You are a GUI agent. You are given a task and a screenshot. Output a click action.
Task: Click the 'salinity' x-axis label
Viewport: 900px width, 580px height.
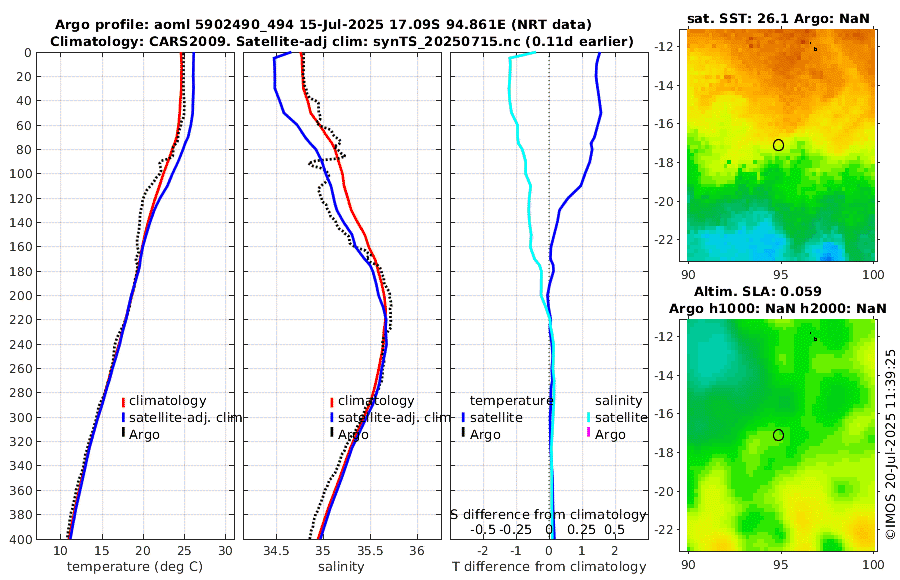click(341, 567)
